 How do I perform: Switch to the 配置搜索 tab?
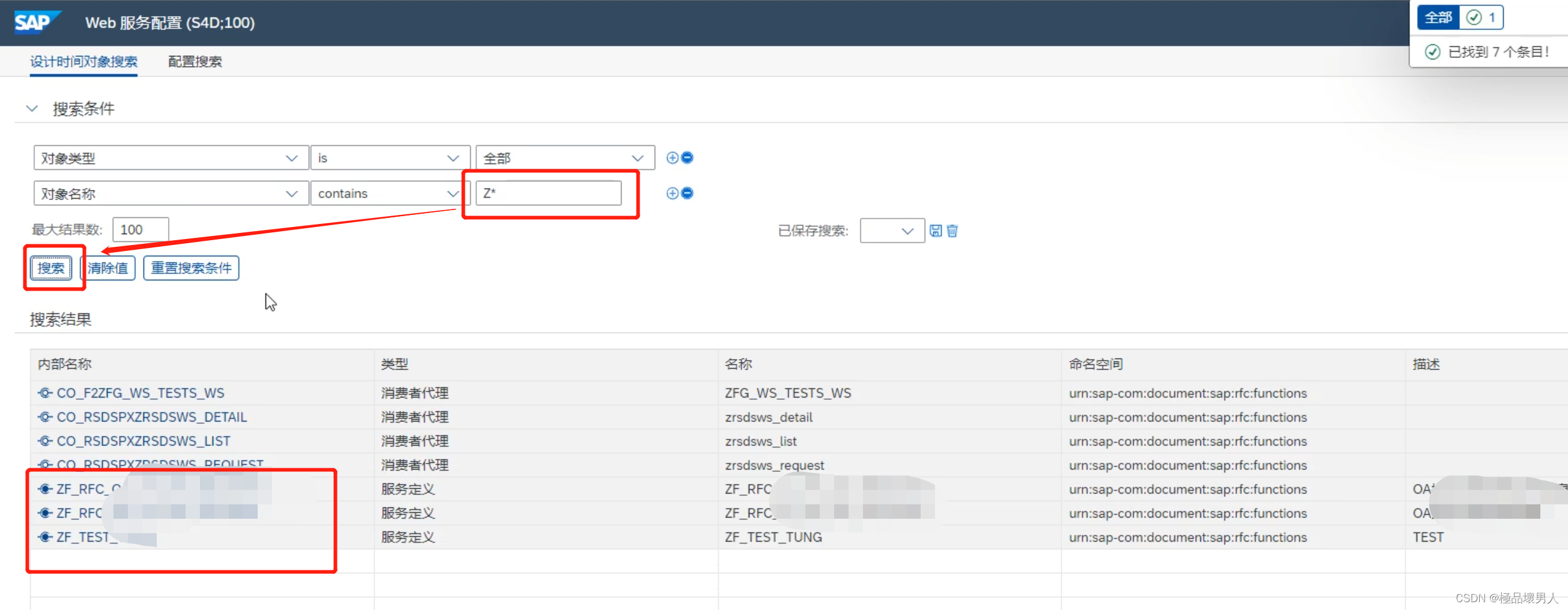click(x=194, y=61)
